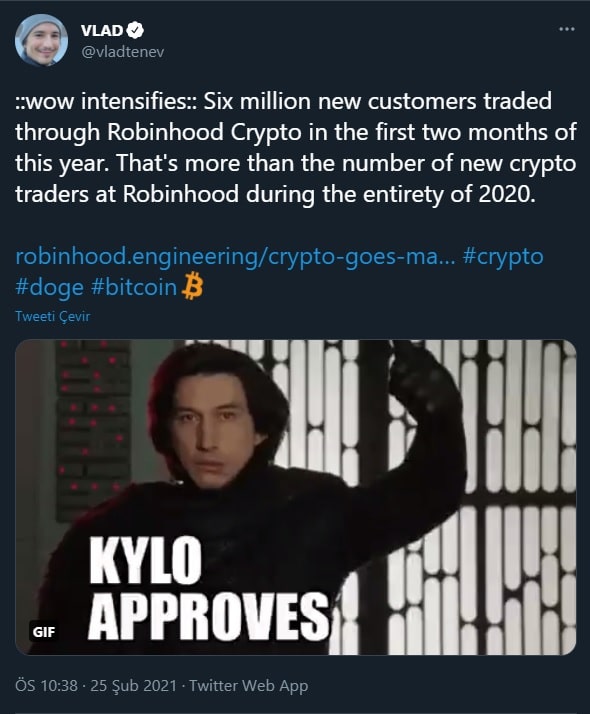The height and width of the screenshot is (714, 590).
Task: Select the #crypto hashtag
Action: coord(503,257)
